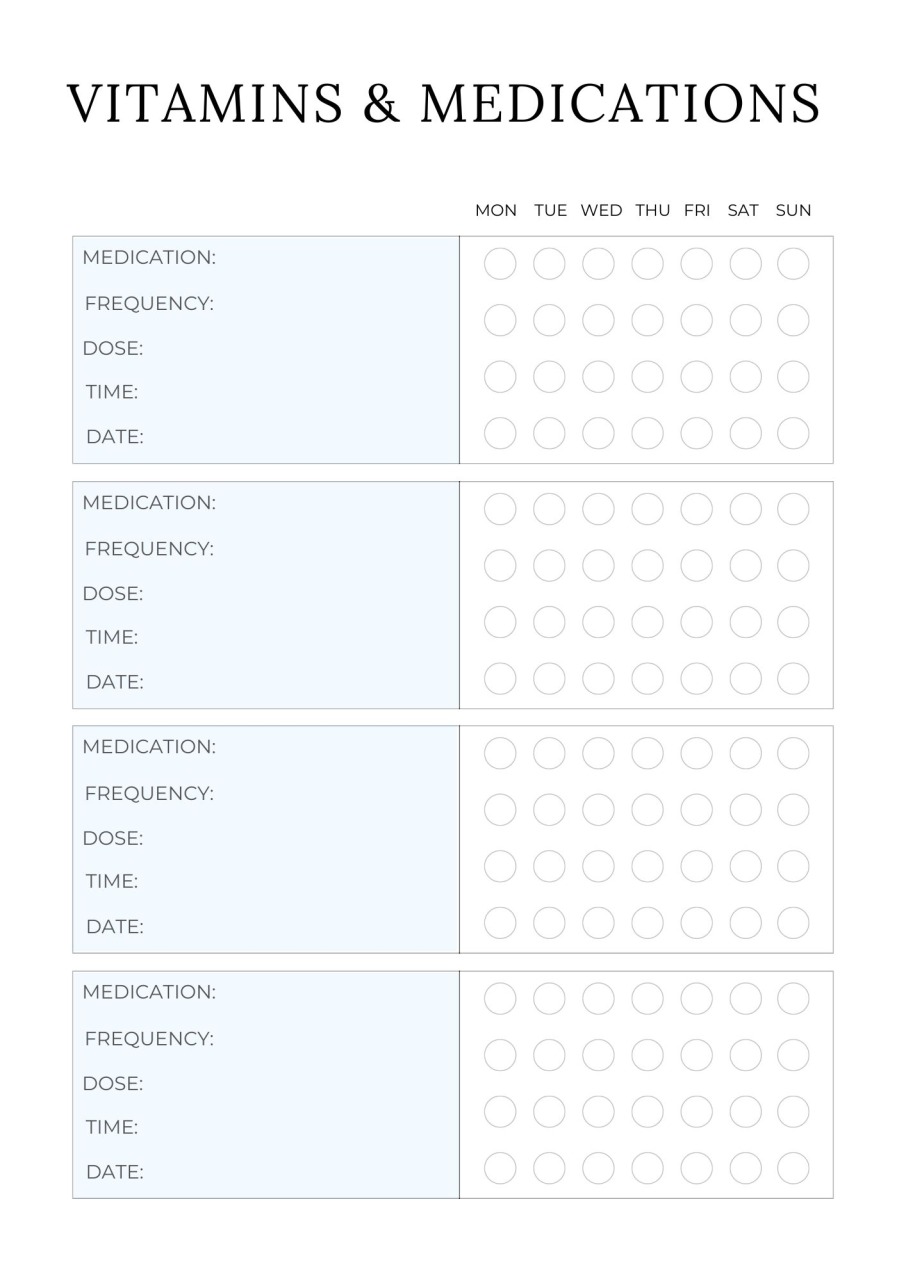Select the SUN column header
The height and width of the screenshot is (1281, 906).
click(793, 210)
